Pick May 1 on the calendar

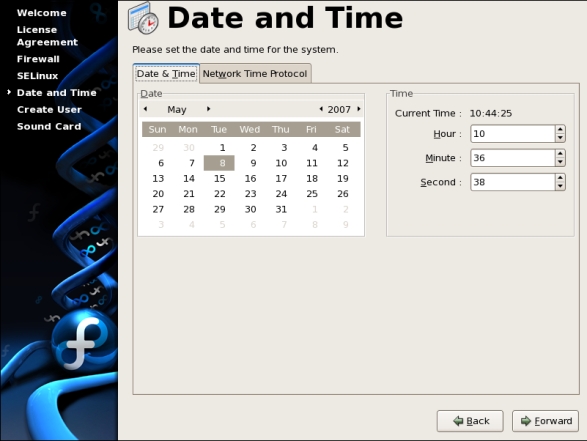tap(222, 147)
